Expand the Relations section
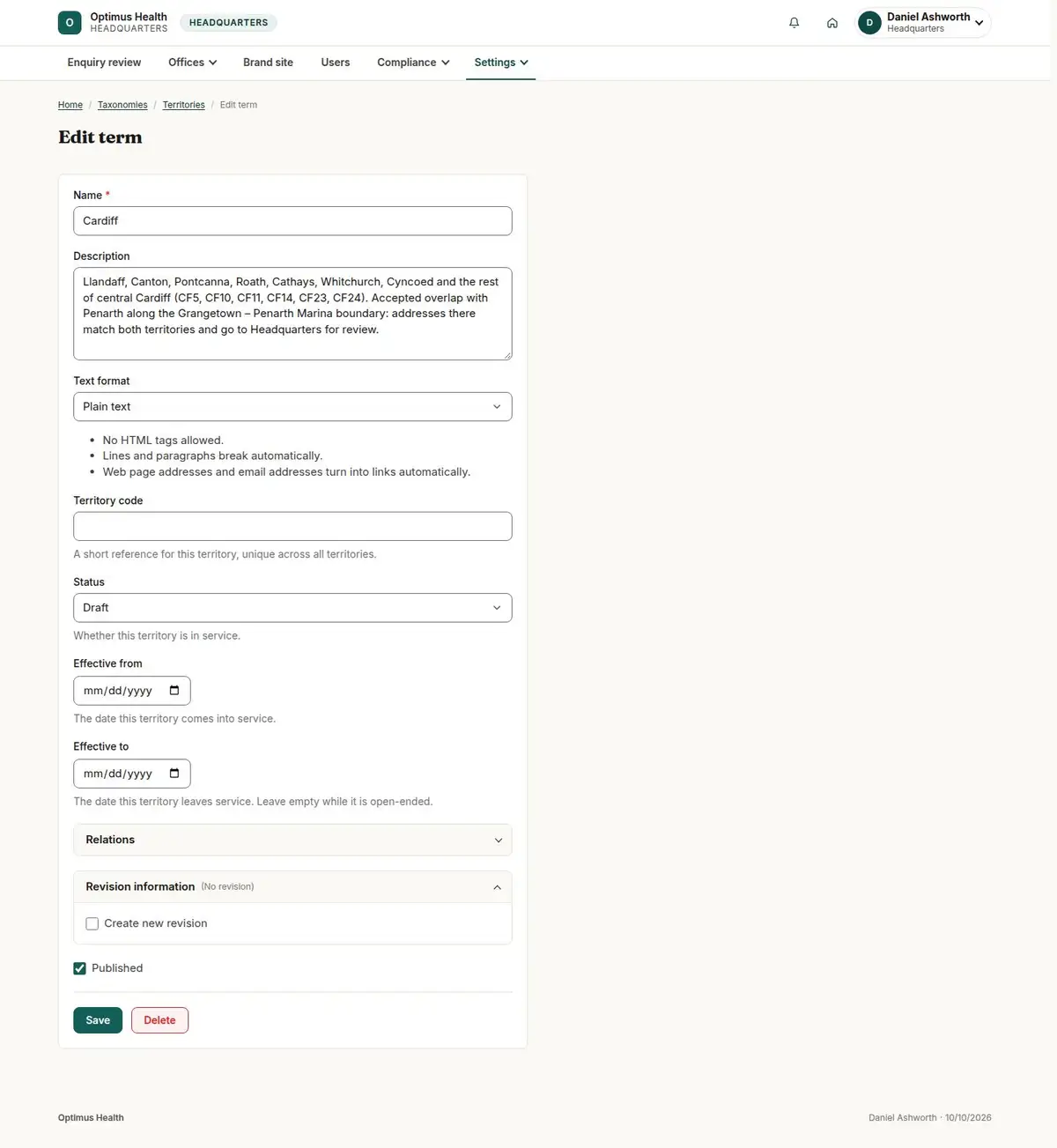The image size is (1057, 1148). point(292,840)
